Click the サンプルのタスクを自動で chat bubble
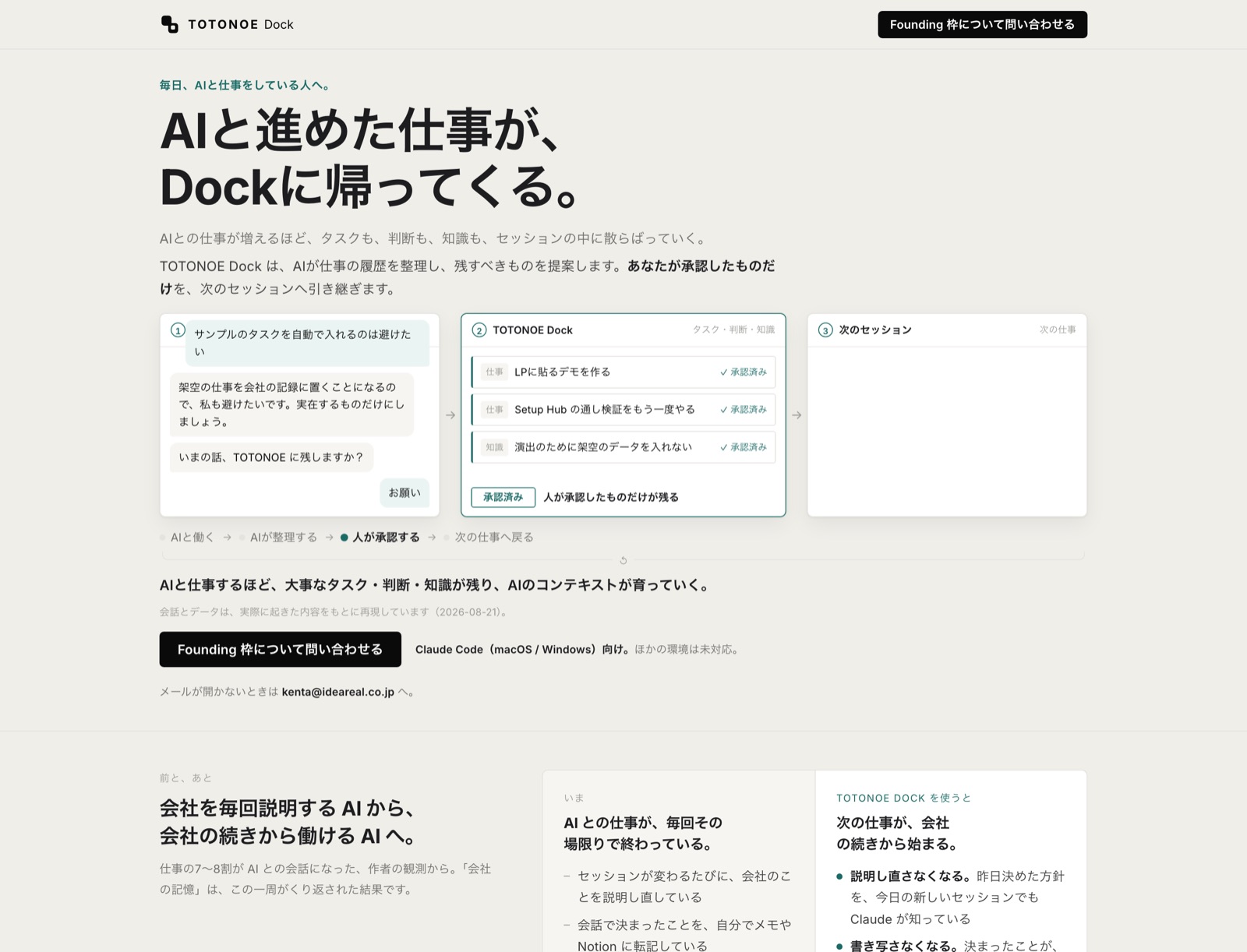Image resolution: width=1247 pixels, height=952 pixels. coord(307,343)
